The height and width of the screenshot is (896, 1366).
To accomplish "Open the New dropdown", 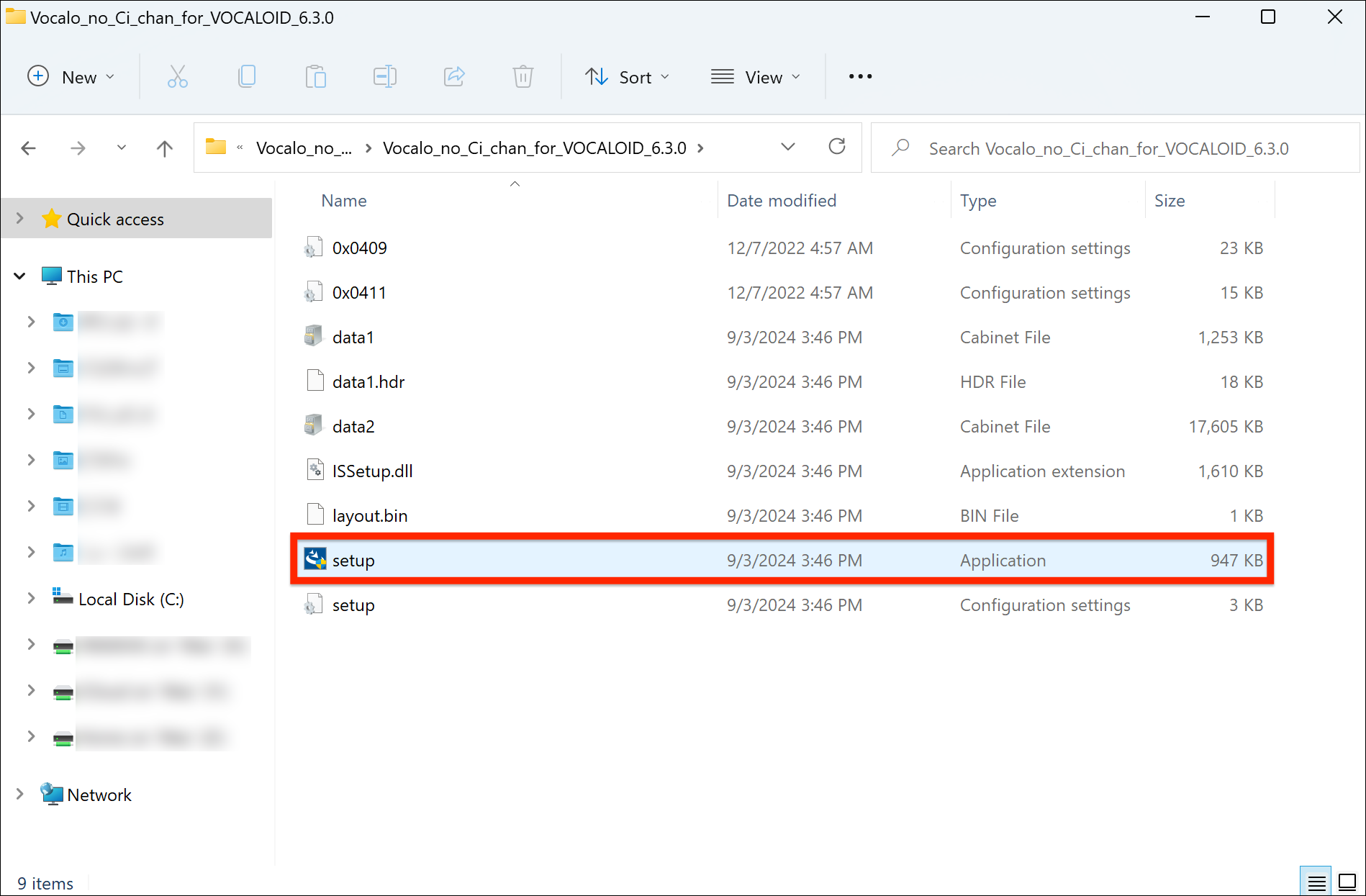I will (71, 76).
